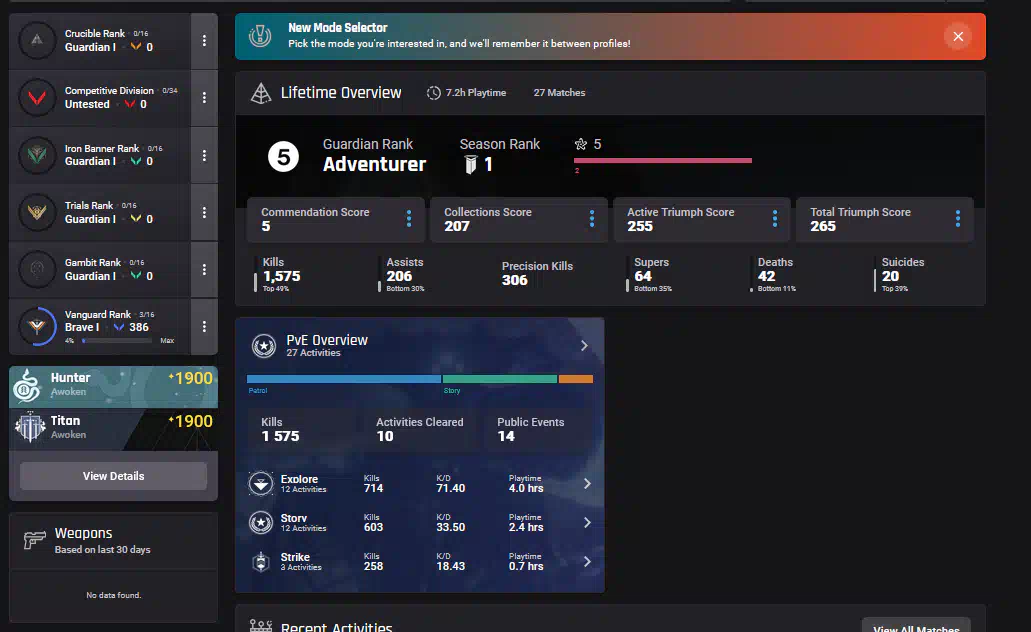Open Collections Score options menu
This screenshot has width=1031, height=632.
(592, 219)
